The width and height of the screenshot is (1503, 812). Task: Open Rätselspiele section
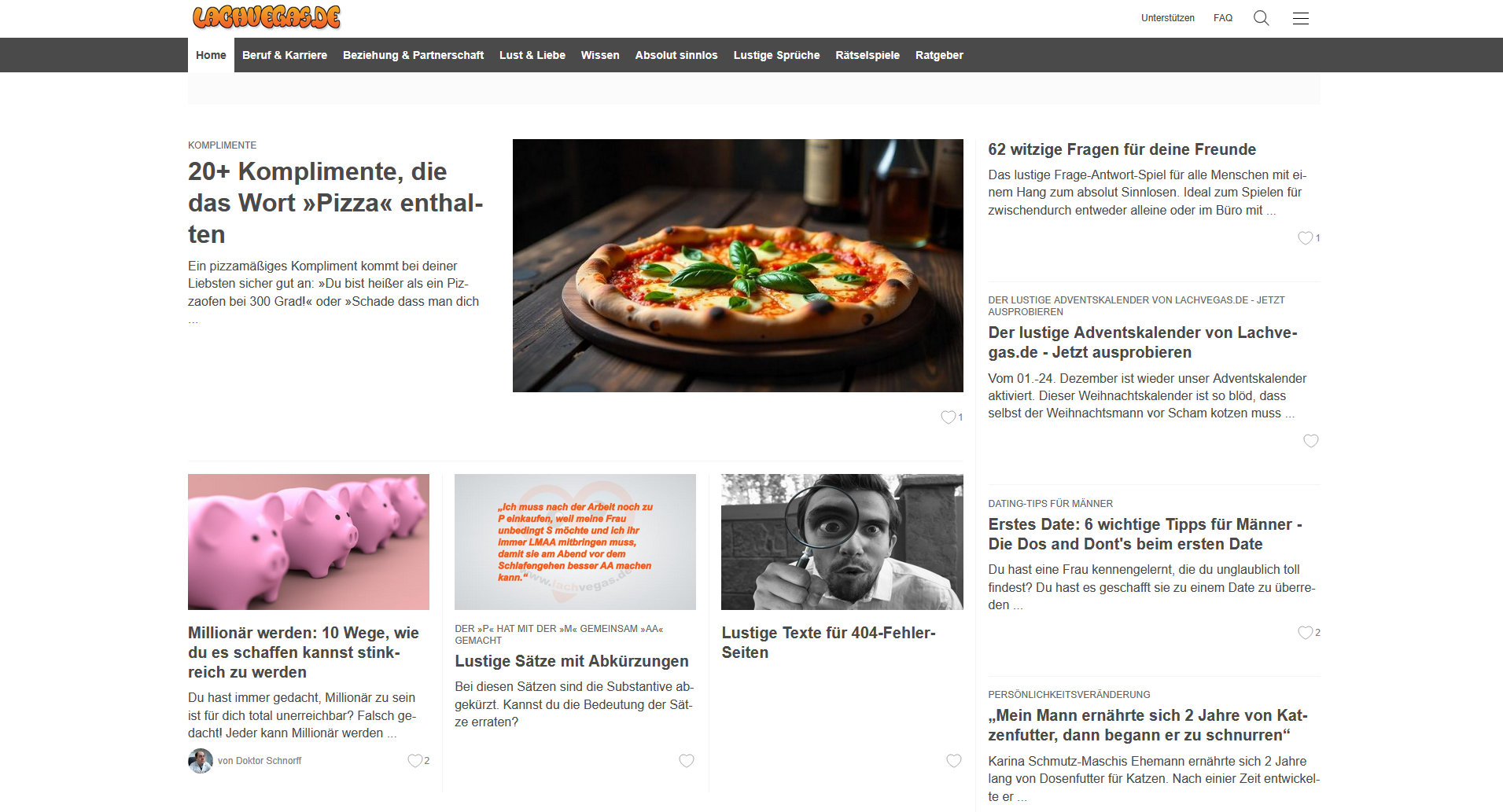(x=868, y=55)
